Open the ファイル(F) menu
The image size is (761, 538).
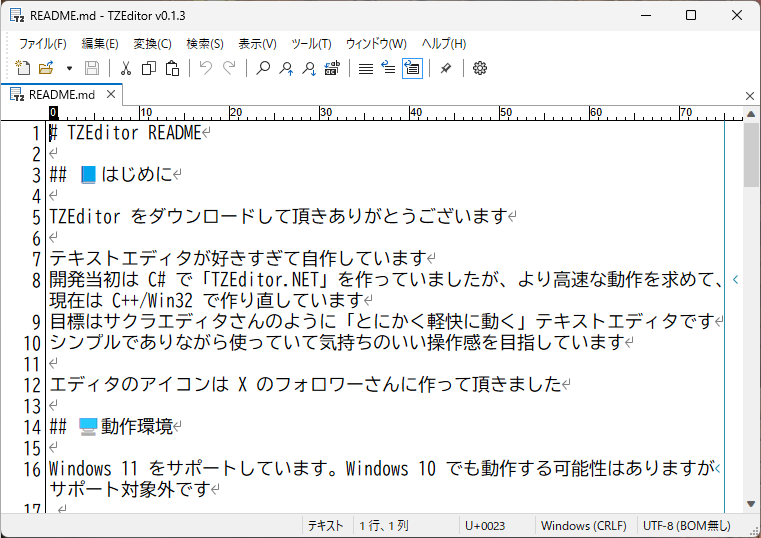[42, 44]
